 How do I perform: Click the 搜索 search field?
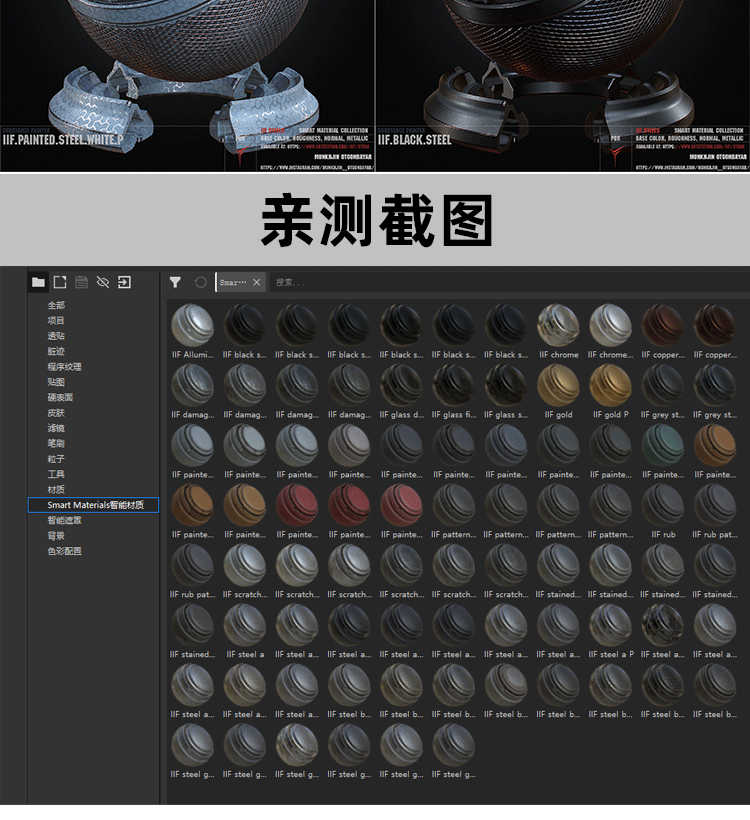pos(507,282)
